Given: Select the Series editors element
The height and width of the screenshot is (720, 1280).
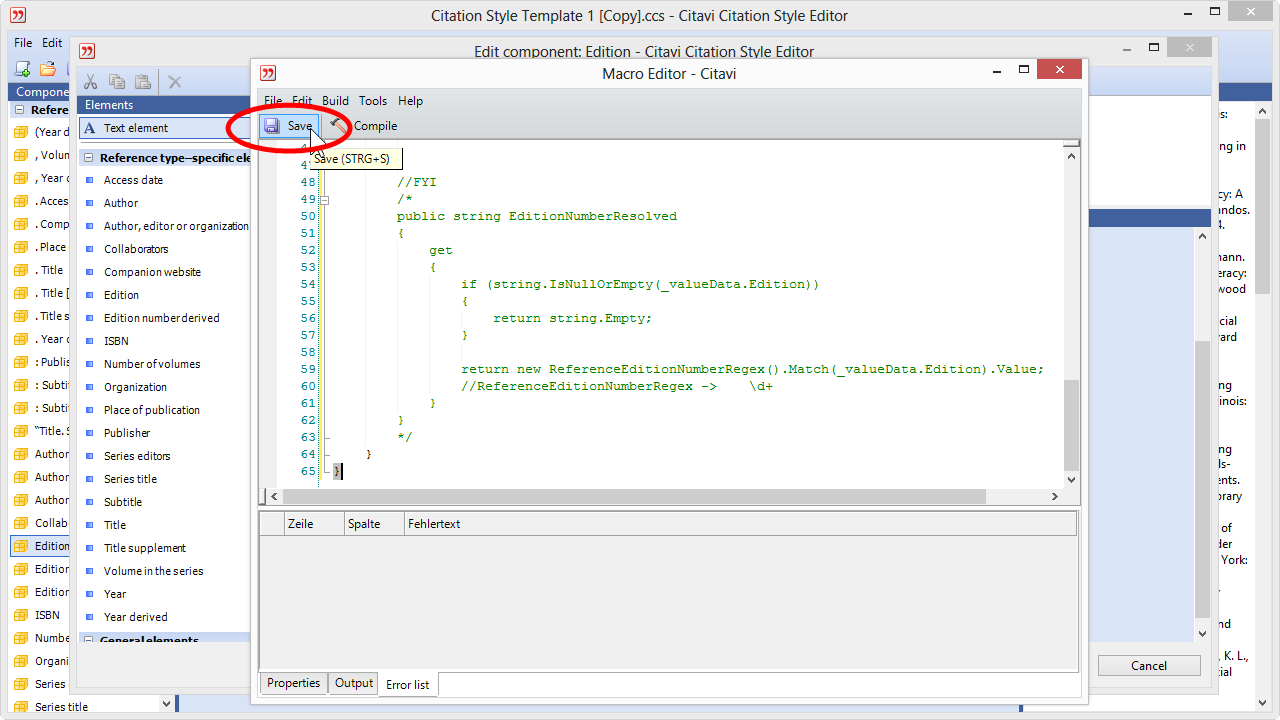Looking at the screenshot, I should click(x=137, y=456).
